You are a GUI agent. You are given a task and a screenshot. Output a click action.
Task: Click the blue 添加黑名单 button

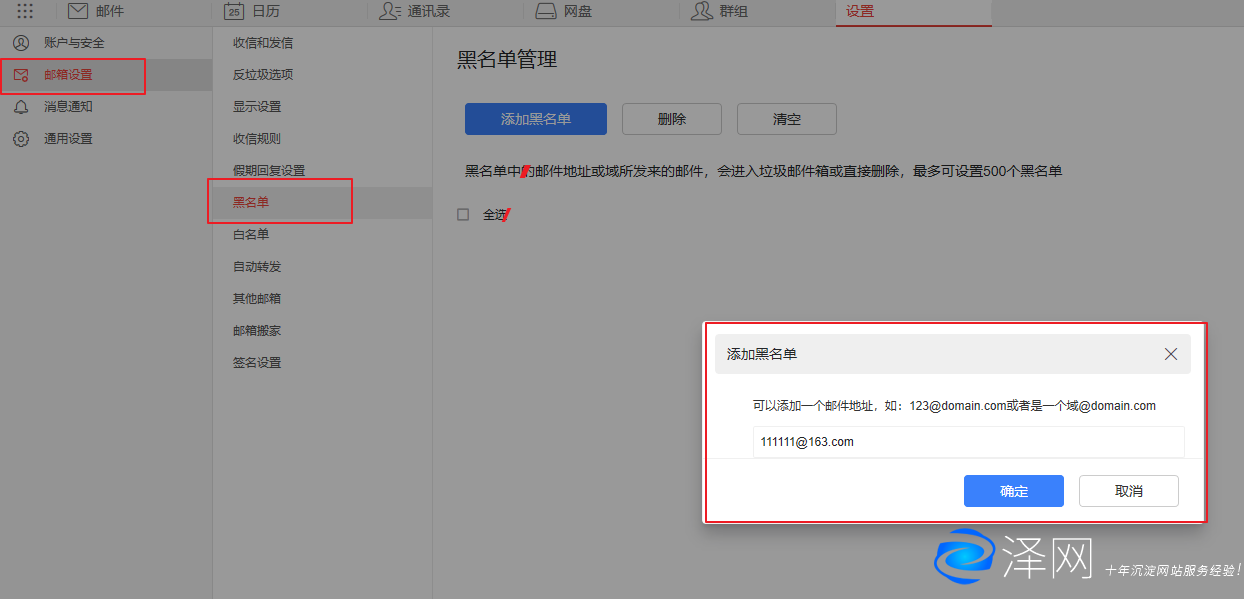(536, 119)
